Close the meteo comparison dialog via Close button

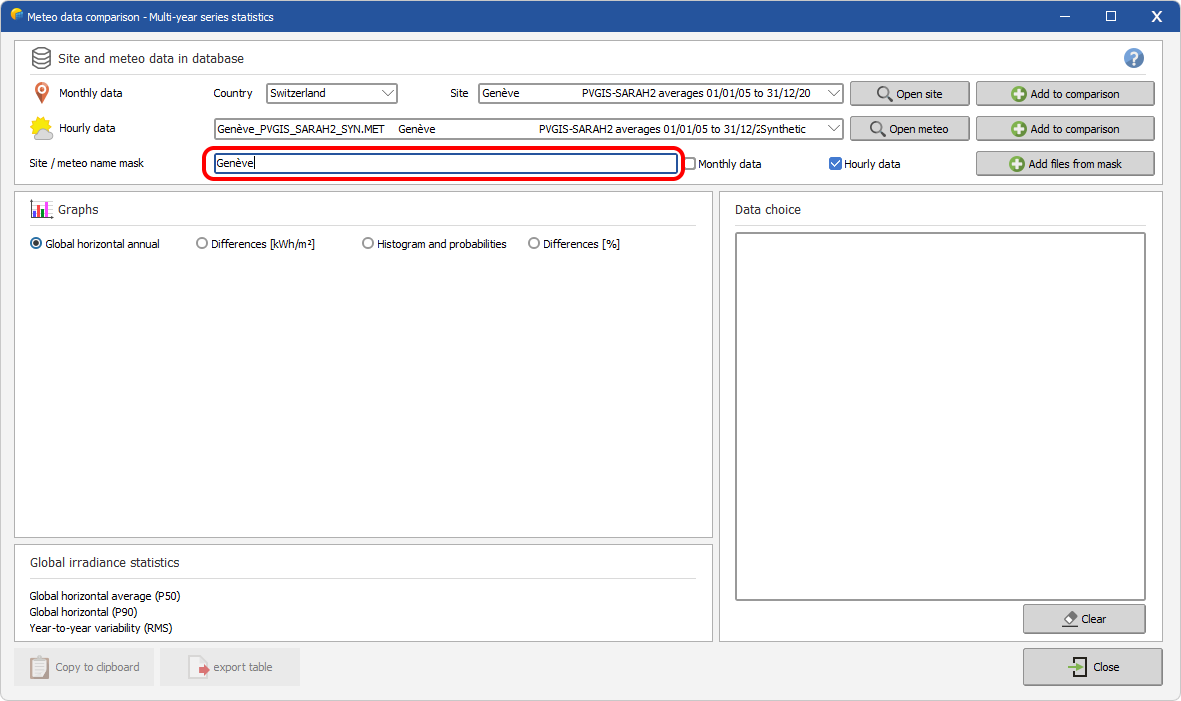pos(1092,667)
